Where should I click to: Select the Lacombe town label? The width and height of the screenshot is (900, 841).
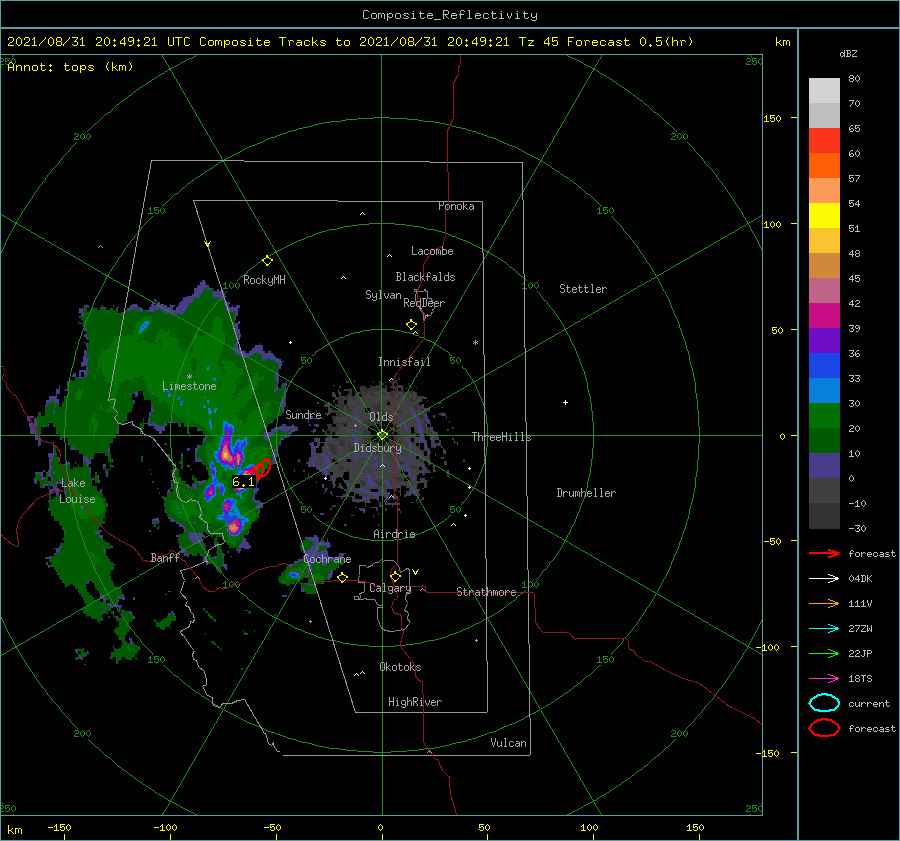[x=432, y=251]
